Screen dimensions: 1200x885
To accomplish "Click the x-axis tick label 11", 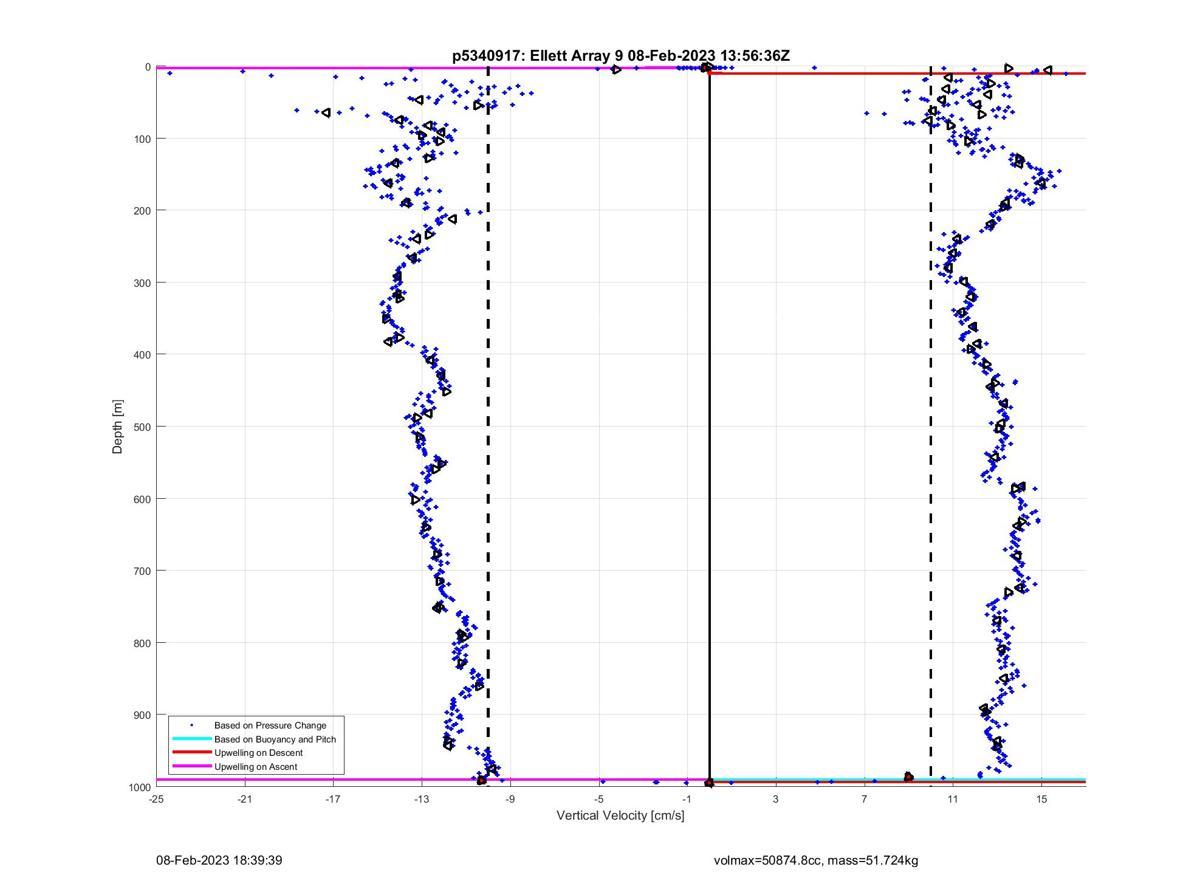I will (x=953, y=799).
